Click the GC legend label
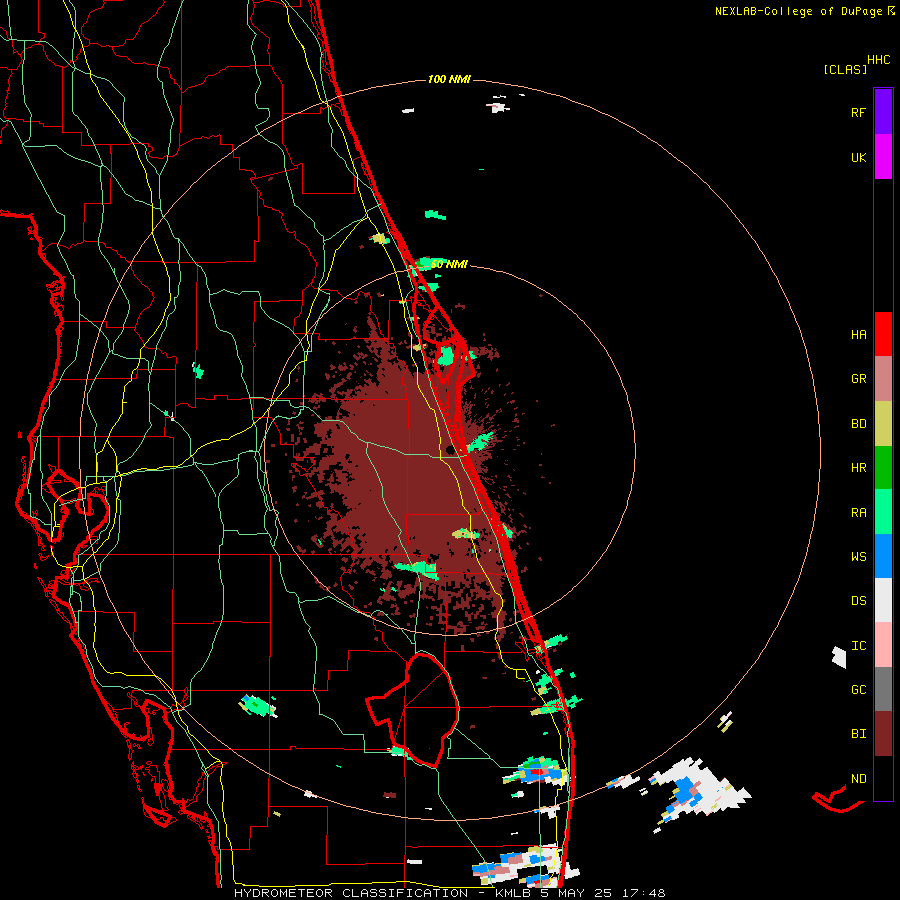 click(x=858, y=690)
